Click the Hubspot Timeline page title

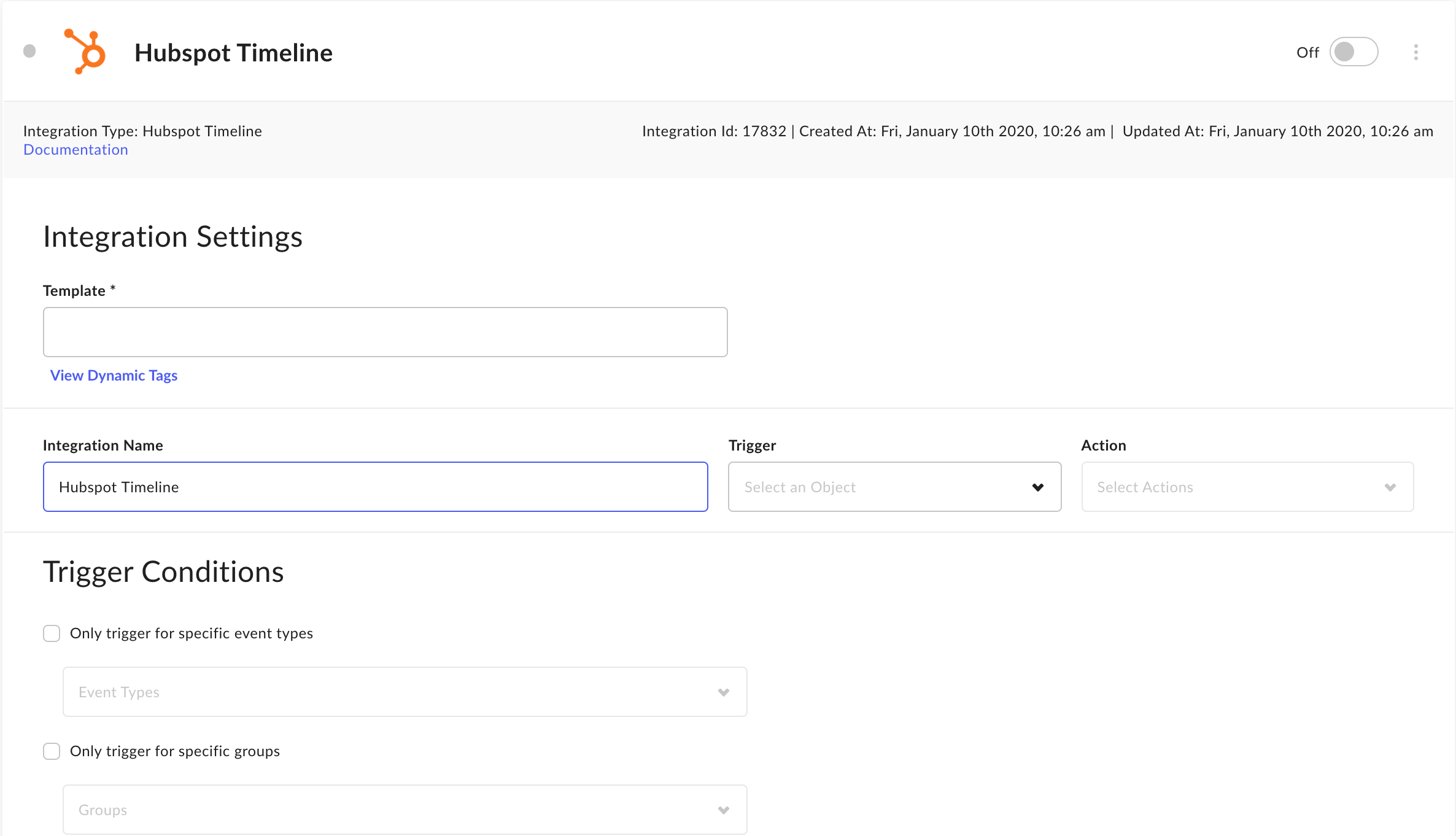tap(233, 53)
